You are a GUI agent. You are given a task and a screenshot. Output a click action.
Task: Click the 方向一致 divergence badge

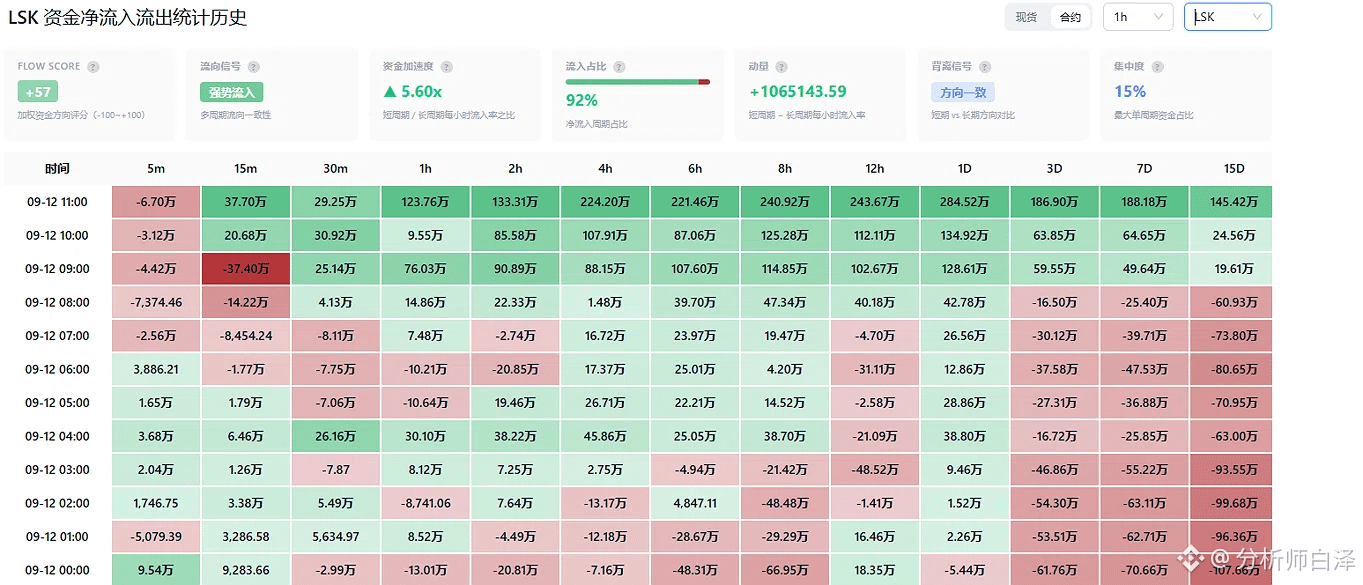[x=963, y=92]
